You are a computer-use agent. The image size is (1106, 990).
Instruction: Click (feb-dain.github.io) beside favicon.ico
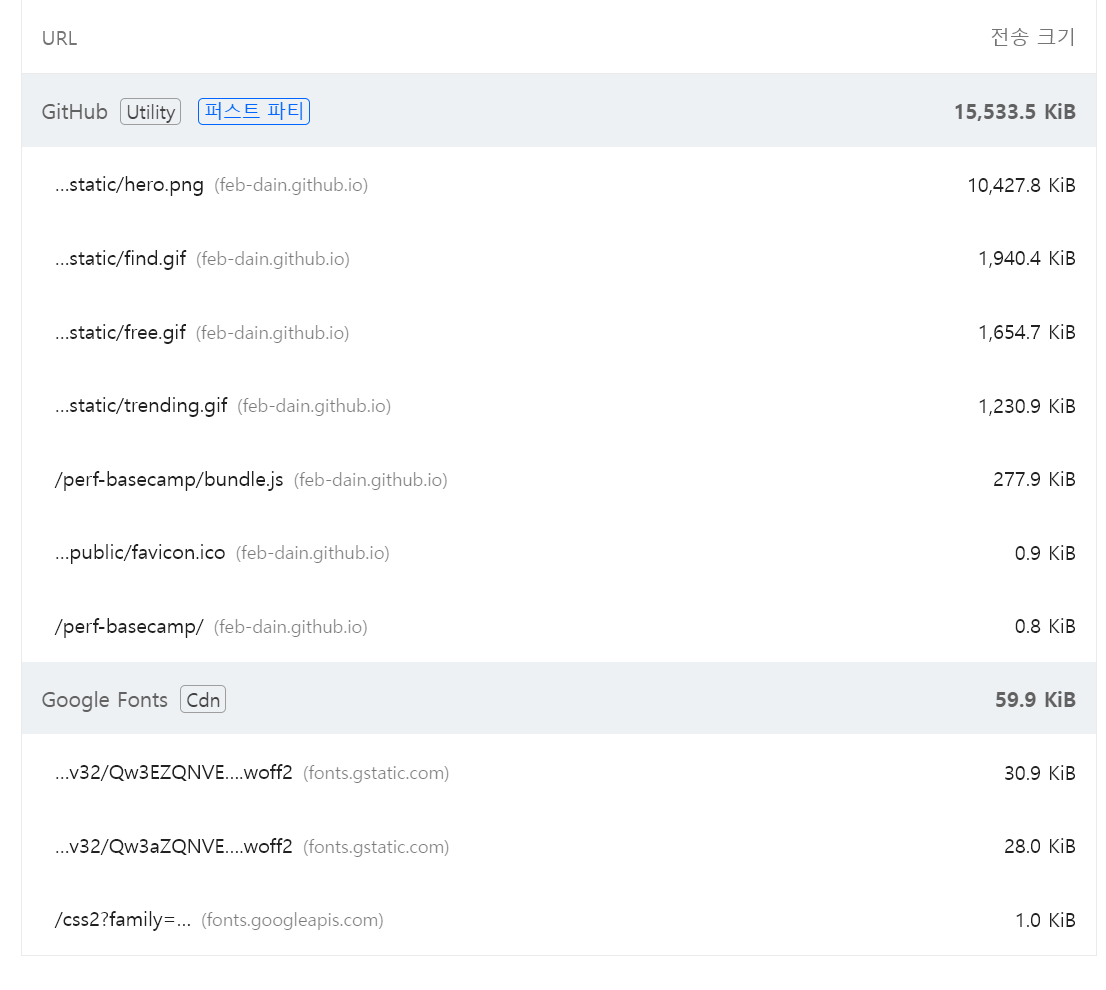312,554
